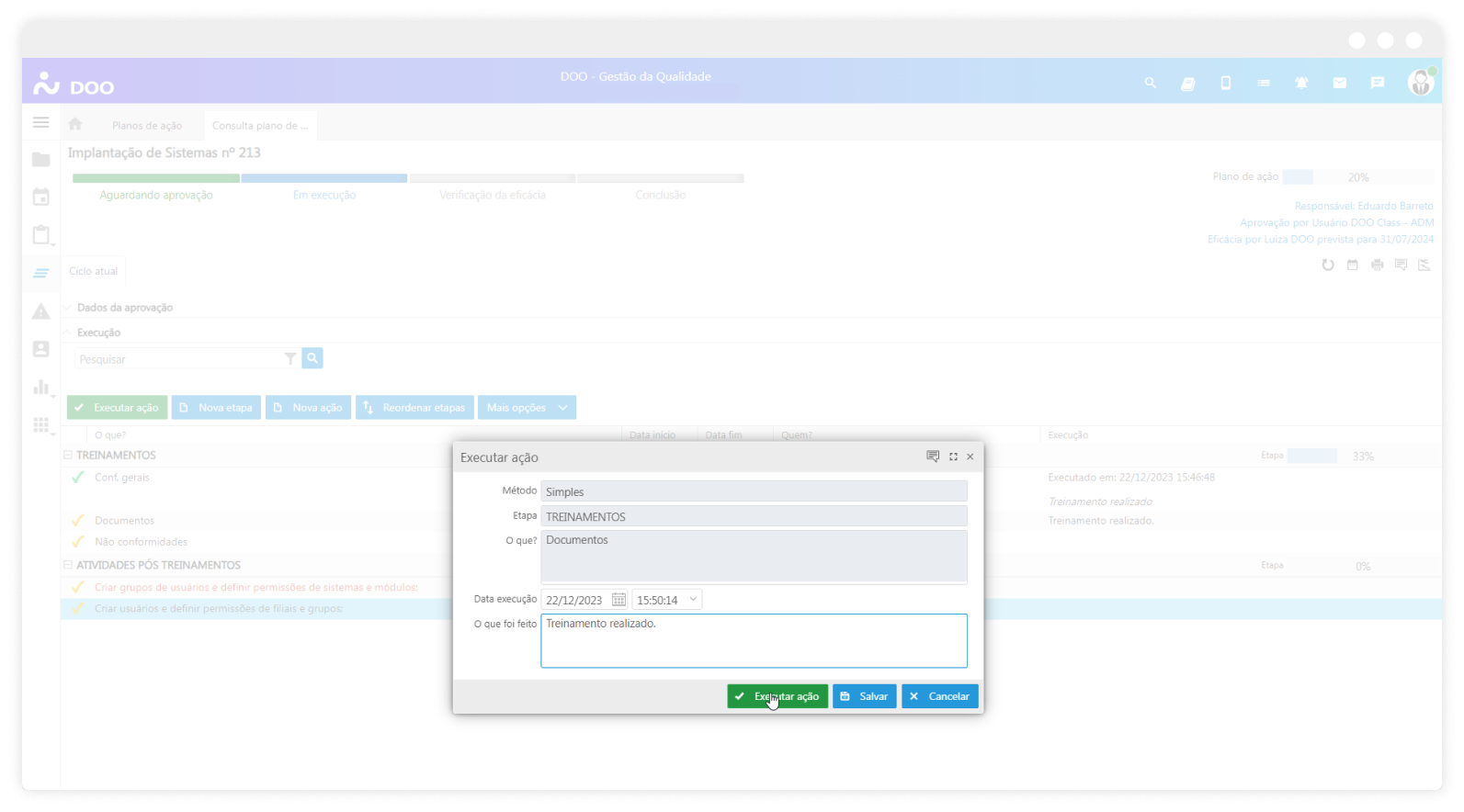Switch to the Planos de ação tab
This screenshot has height=812, width=1464.
pos(147,126)
